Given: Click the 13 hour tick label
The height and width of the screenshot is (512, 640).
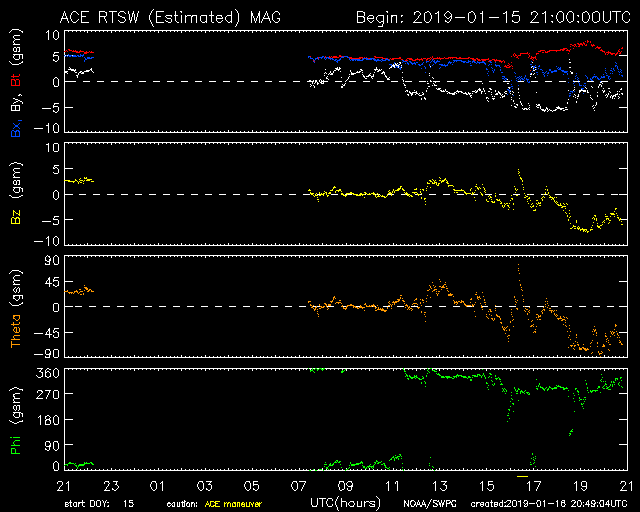Looking at the screenshot, I should click(x=438, y=486).
